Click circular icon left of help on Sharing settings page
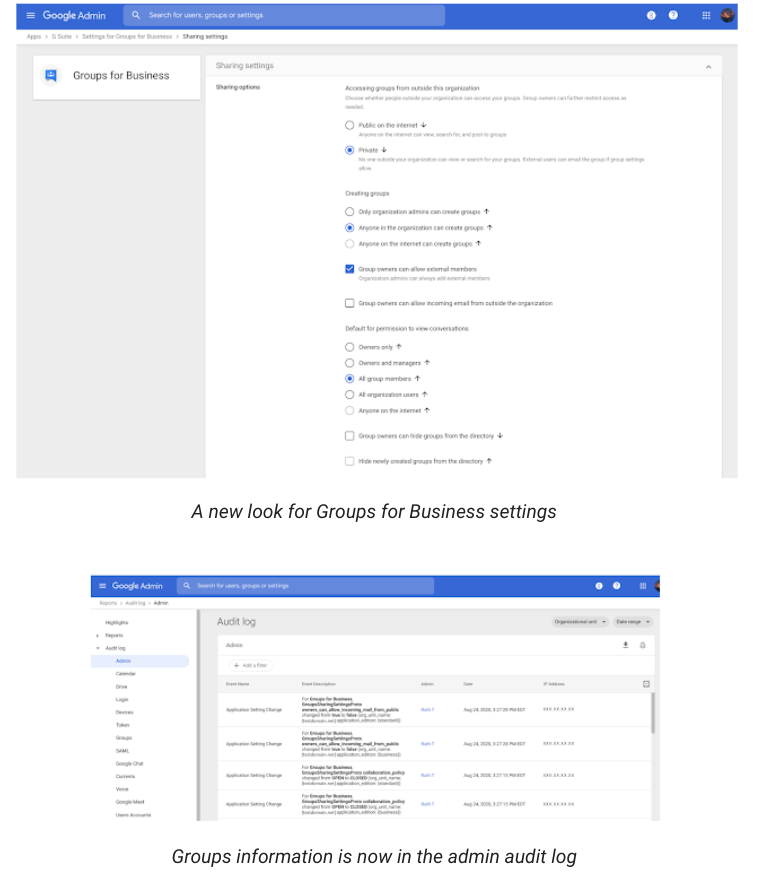 click(651, 15)
